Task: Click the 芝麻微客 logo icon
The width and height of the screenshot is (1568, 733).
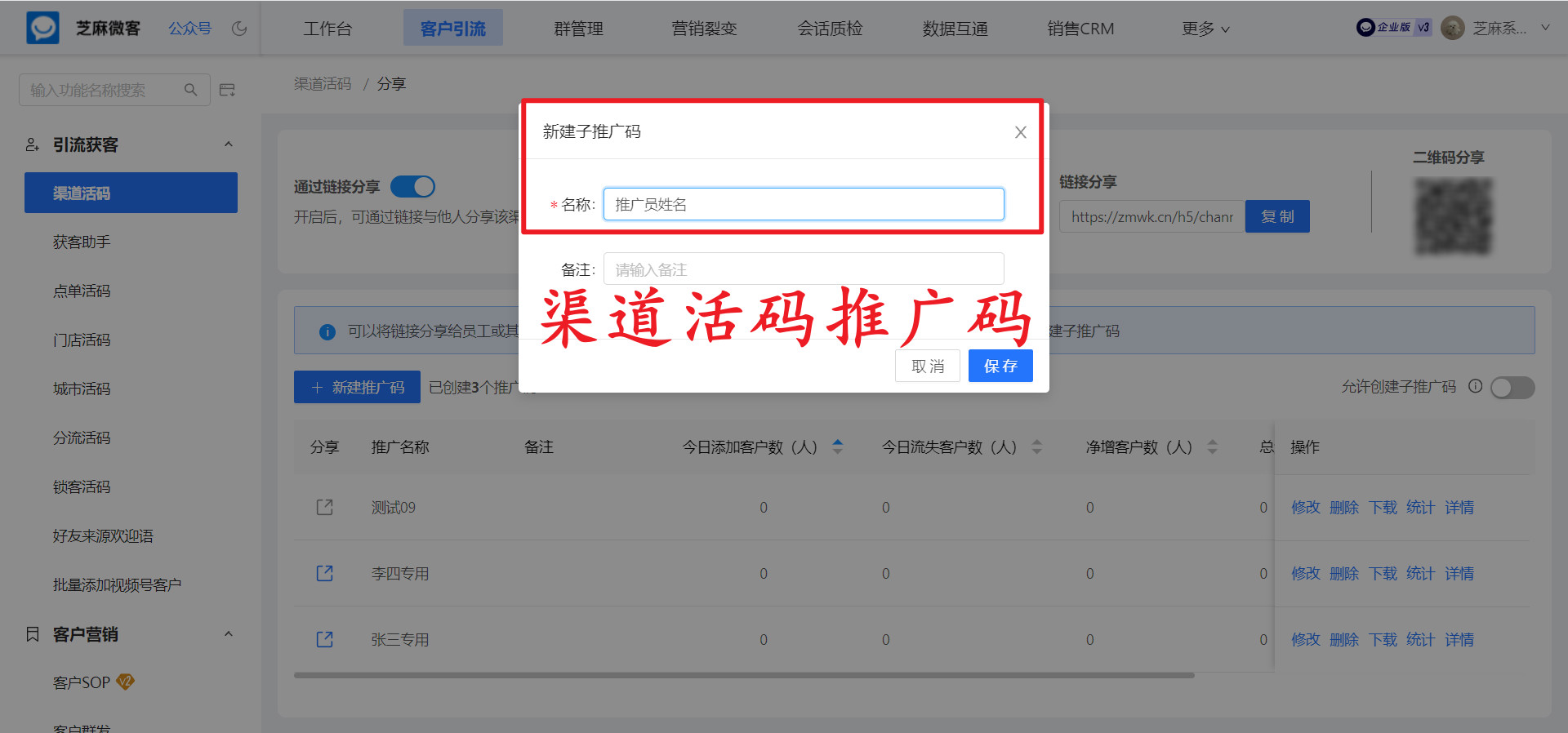Action: coord(42,28)
